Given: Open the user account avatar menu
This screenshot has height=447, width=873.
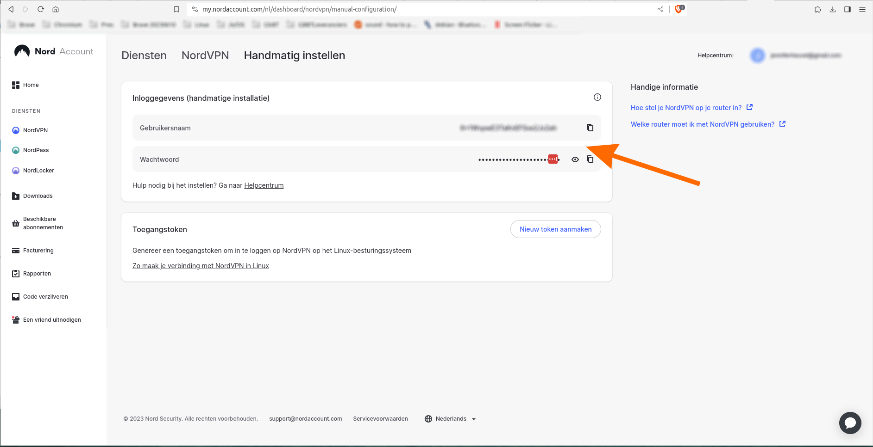Looking at the screenshot, I should coord(757,55).
